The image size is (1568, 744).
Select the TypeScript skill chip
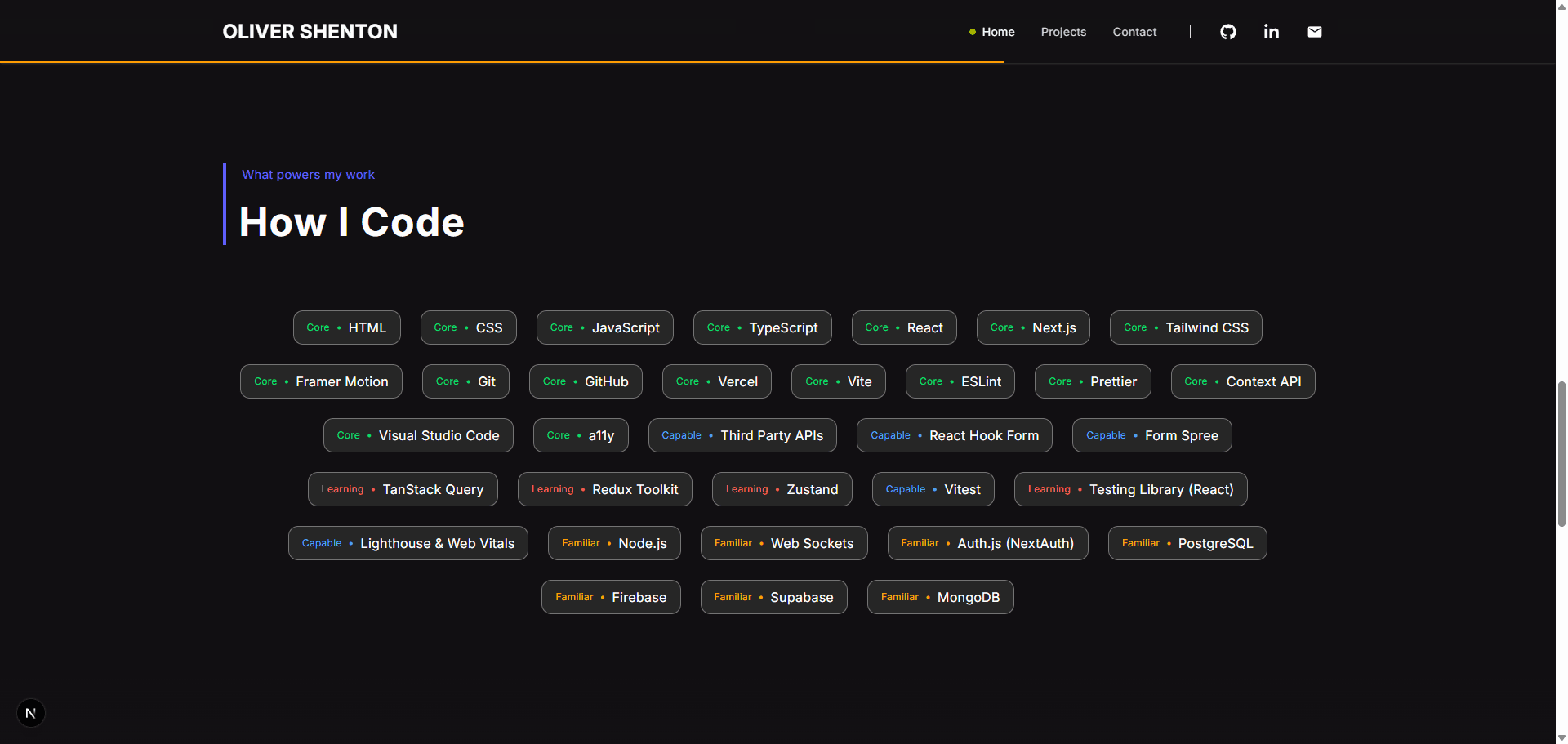pyautogui.click(x=763, y=327)
